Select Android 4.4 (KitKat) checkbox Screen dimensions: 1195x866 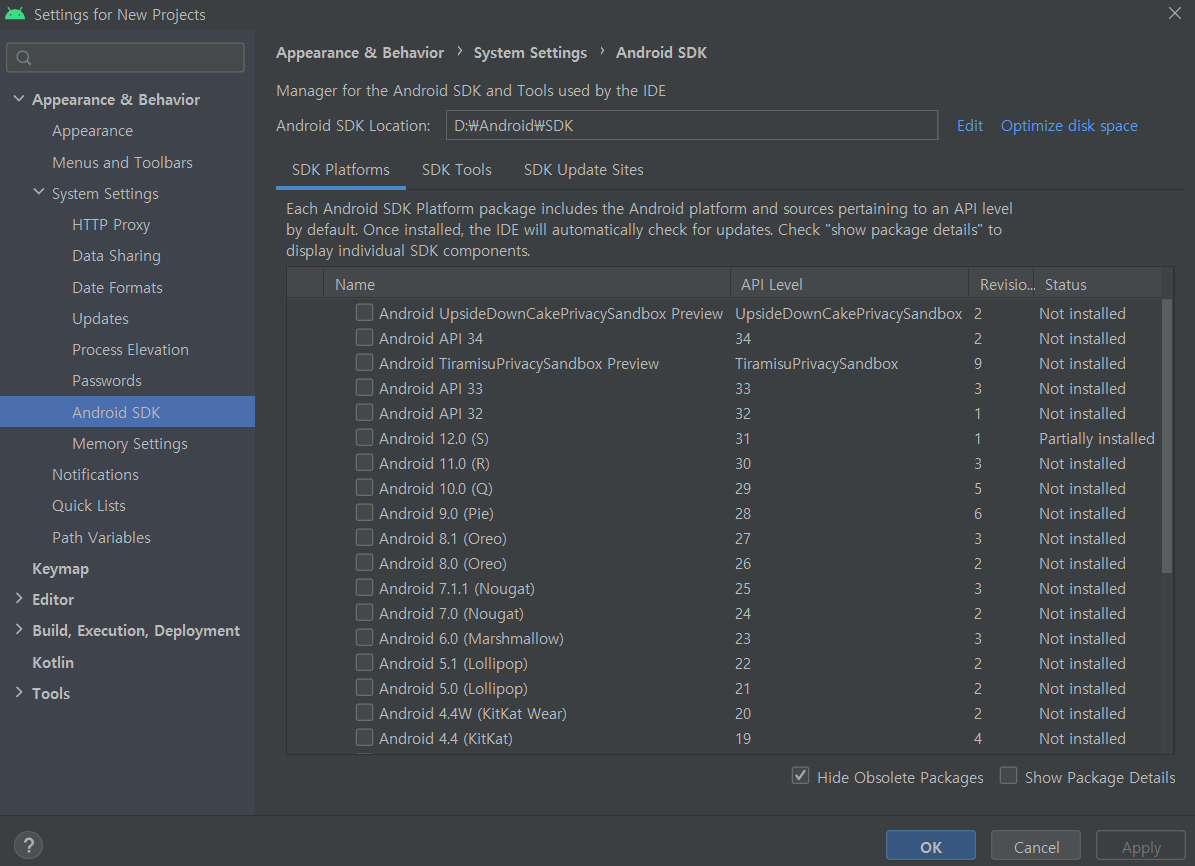364,738
